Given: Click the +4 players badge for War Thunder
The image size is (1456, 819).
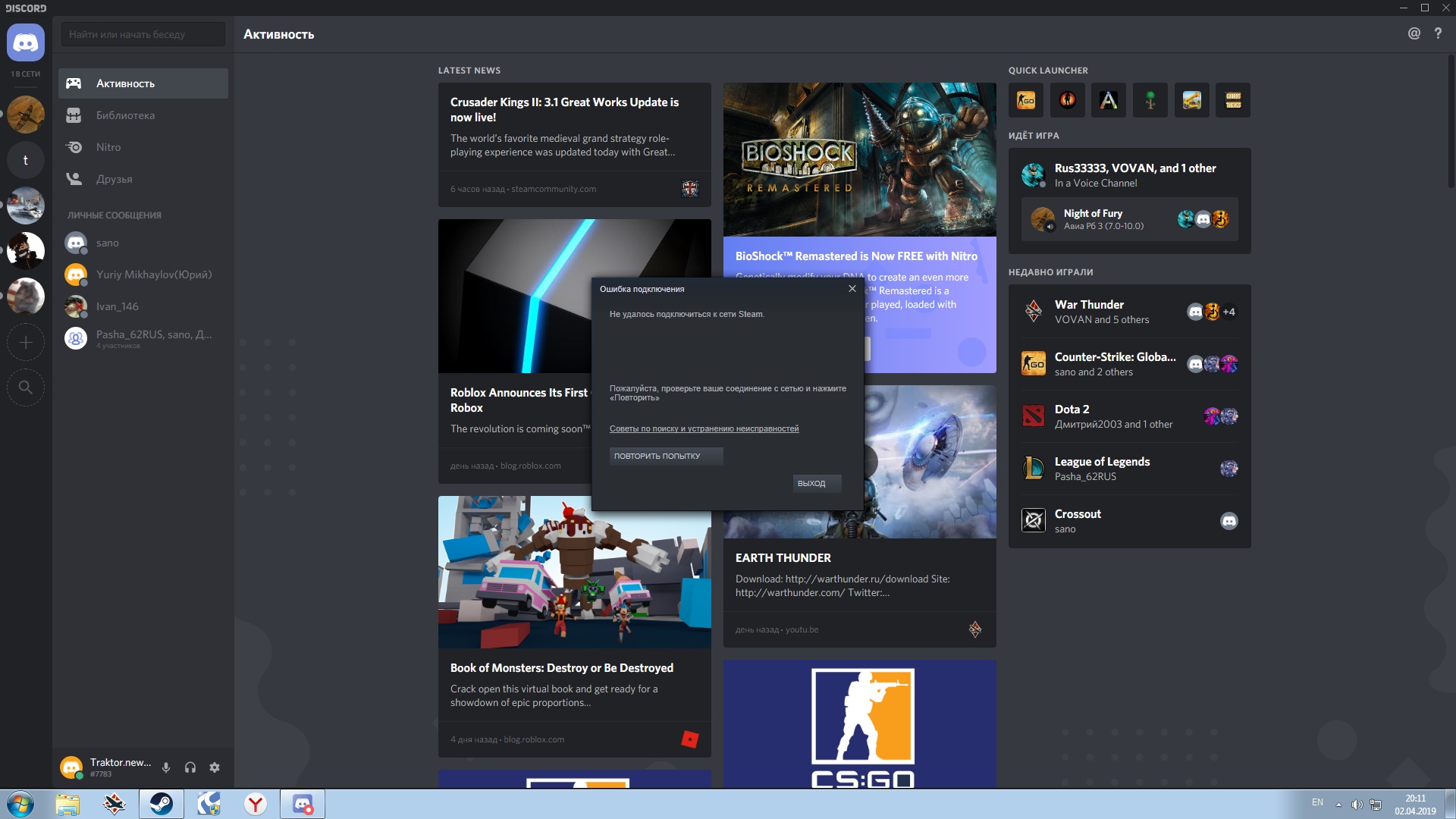Looking at the screenshot, I should click(x=1229, y=312).
